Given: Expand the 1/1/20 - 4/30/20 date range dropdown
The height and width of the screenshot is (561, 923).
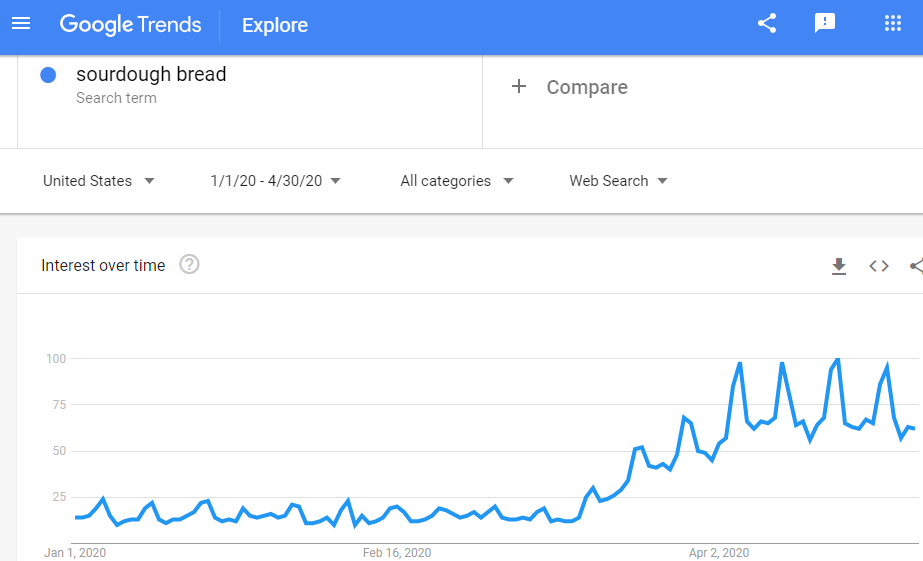Looking at the screenshot, I should click(276, 181).
